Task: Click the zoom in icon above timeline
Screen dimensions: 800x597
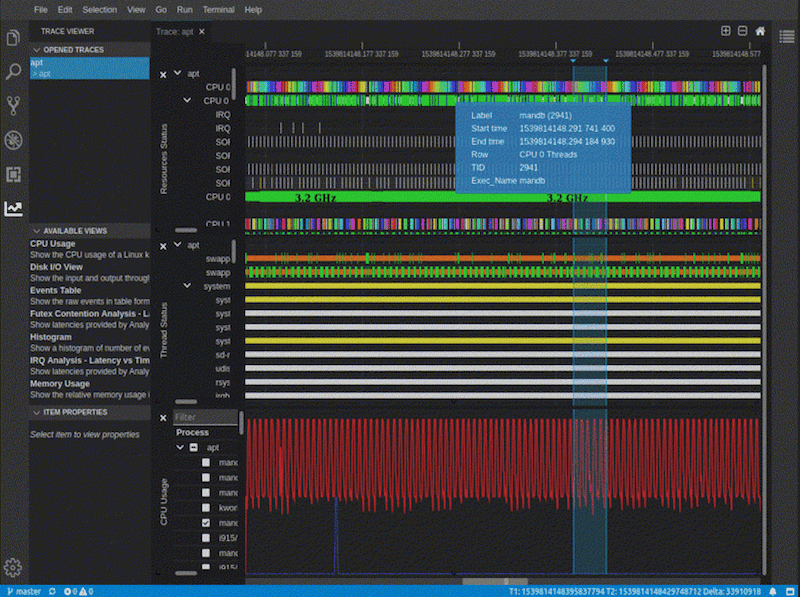Action: tap(726, 31)
